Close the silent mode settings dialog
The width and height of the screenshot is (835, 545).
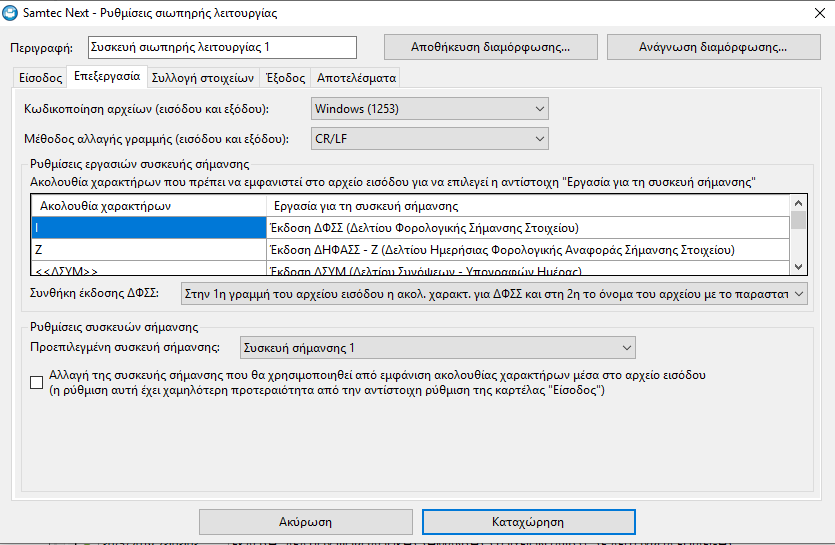(x=820, y=13)
